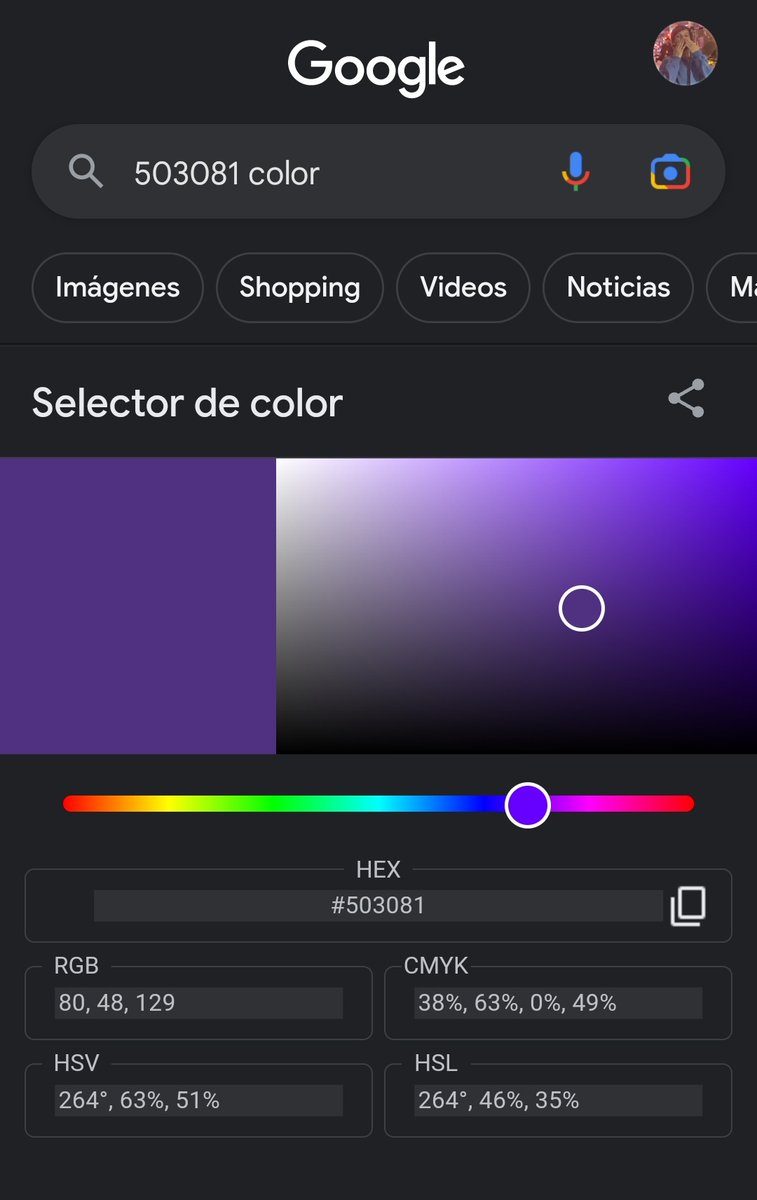The image size is (757, 1200).
Task: Switch to Noticias results
Action: point(618,288)
